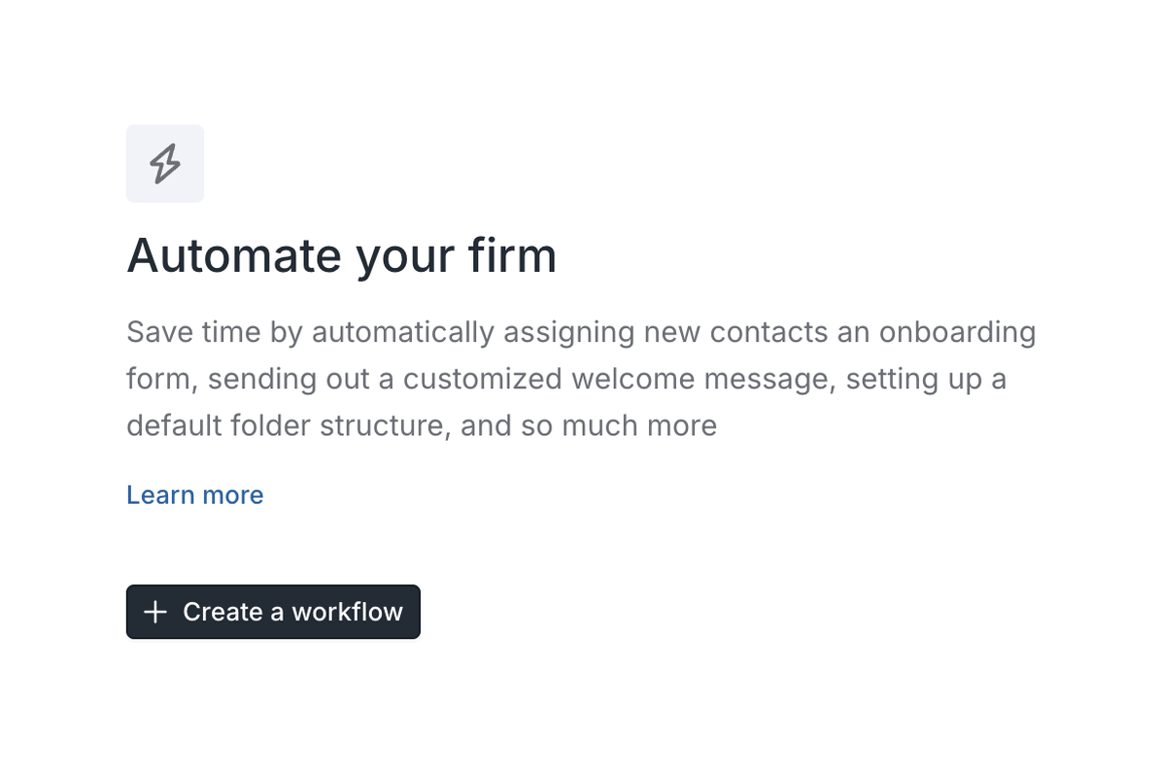The width and height of the screenshot is (1160, 768).
Task: Click the Create a workflow button
Action: click(273, 612)
